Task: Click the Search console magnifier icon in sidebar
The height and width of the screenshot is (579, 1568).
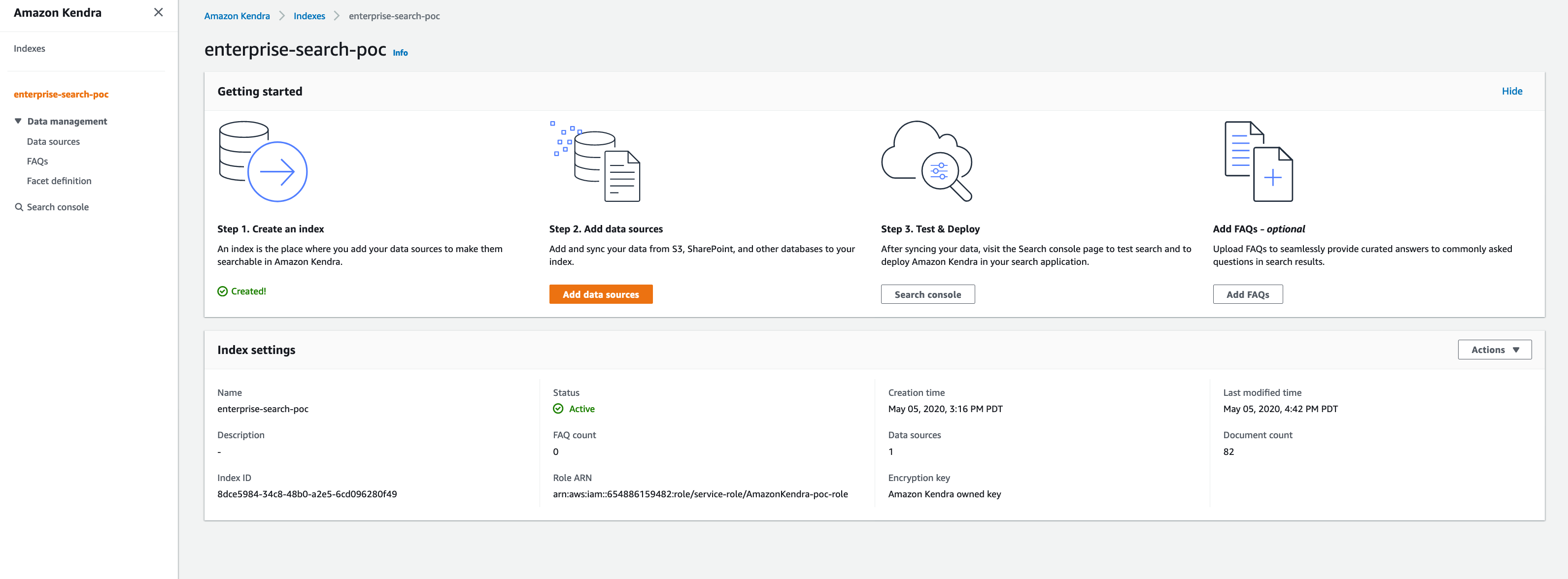Action: point(19,207)
